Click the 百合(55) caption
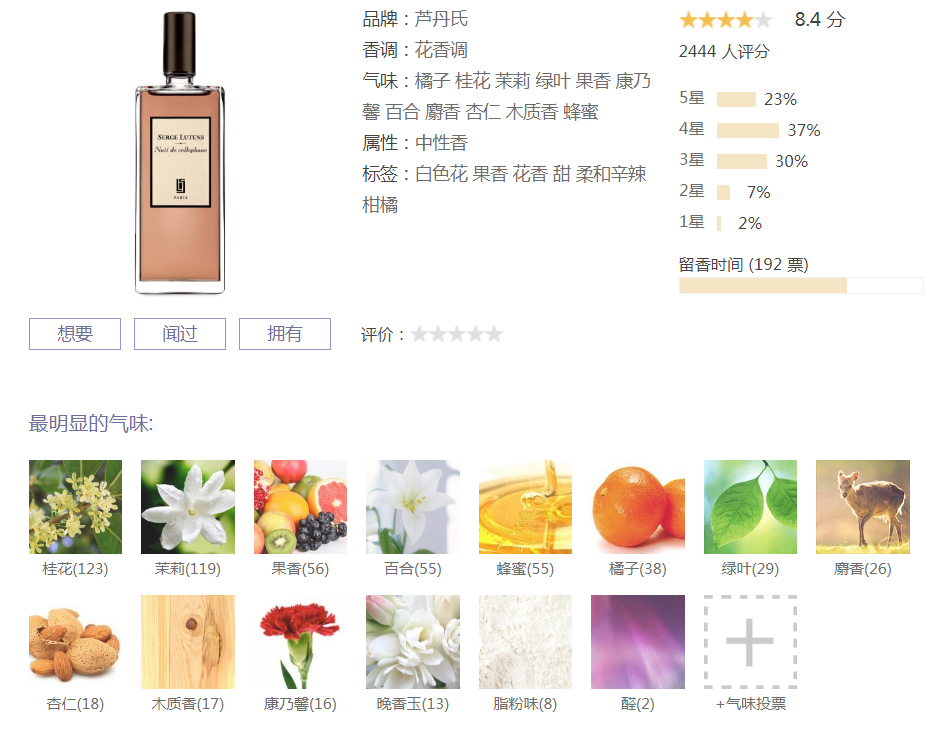Screen dimensions: 937x751 (x=413, y=569)
